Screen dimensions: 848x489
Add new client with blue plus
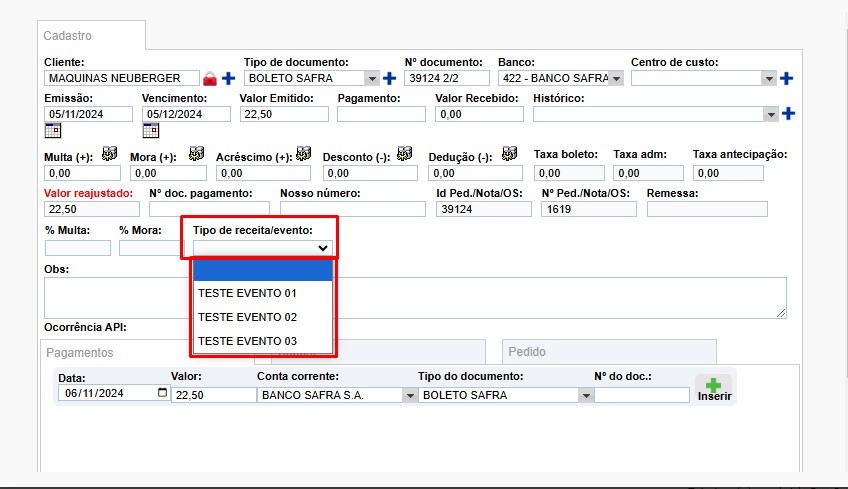pyautogui.click(x=229, y=78)
